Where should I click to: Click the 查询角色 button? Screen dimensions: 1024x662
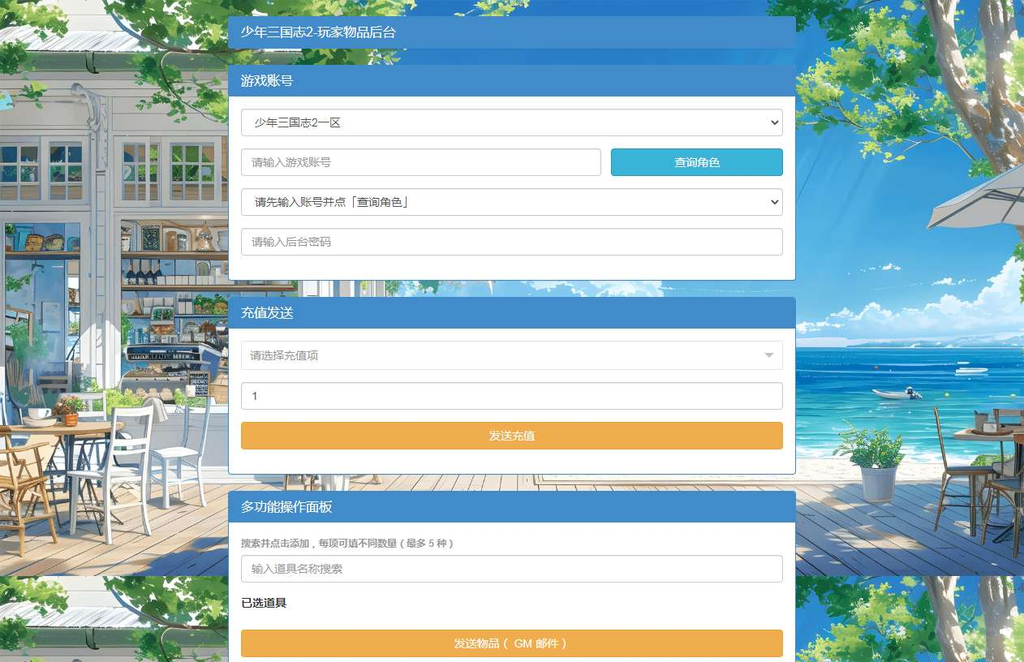click(x=696, y=162)
